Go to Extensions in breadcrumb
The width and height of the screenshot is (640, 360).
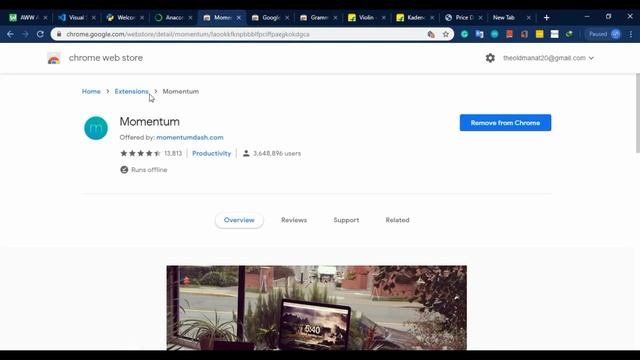click(x=131, y=91)
